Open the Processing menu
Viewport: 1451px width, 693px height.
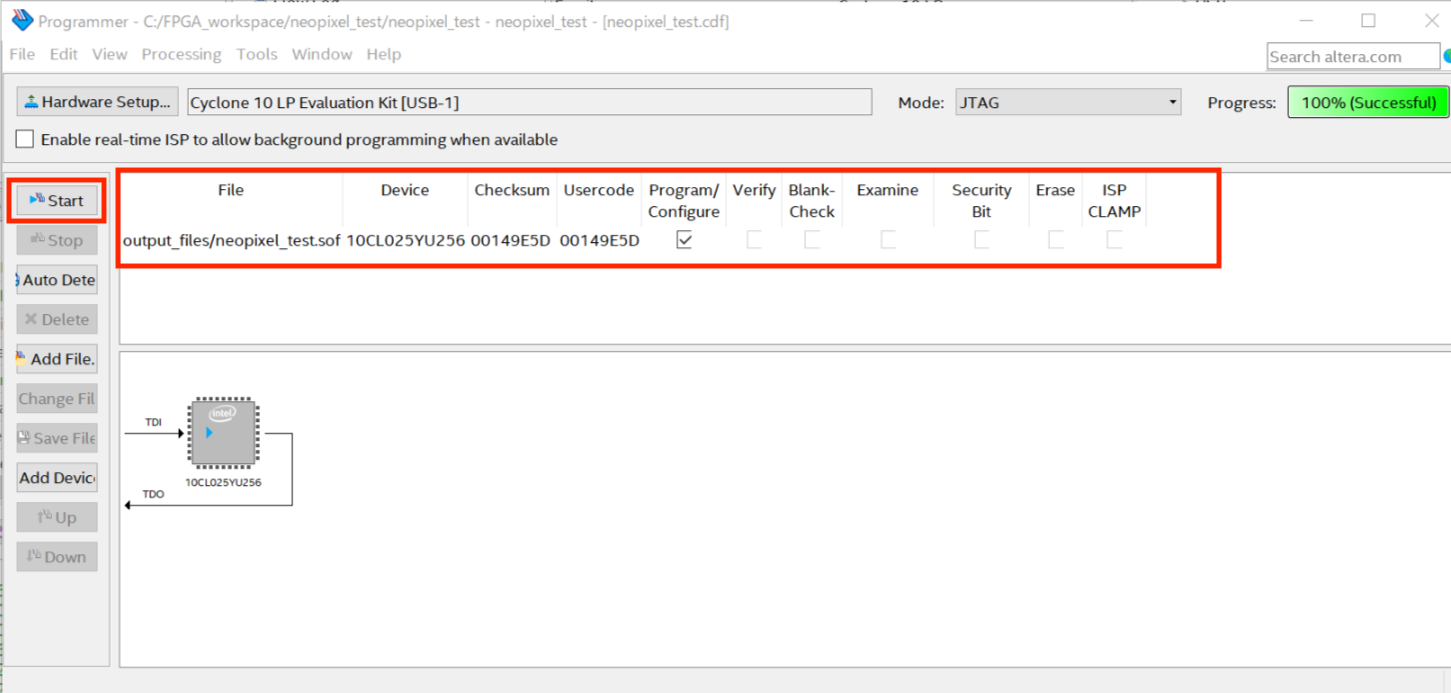[181, 54]
